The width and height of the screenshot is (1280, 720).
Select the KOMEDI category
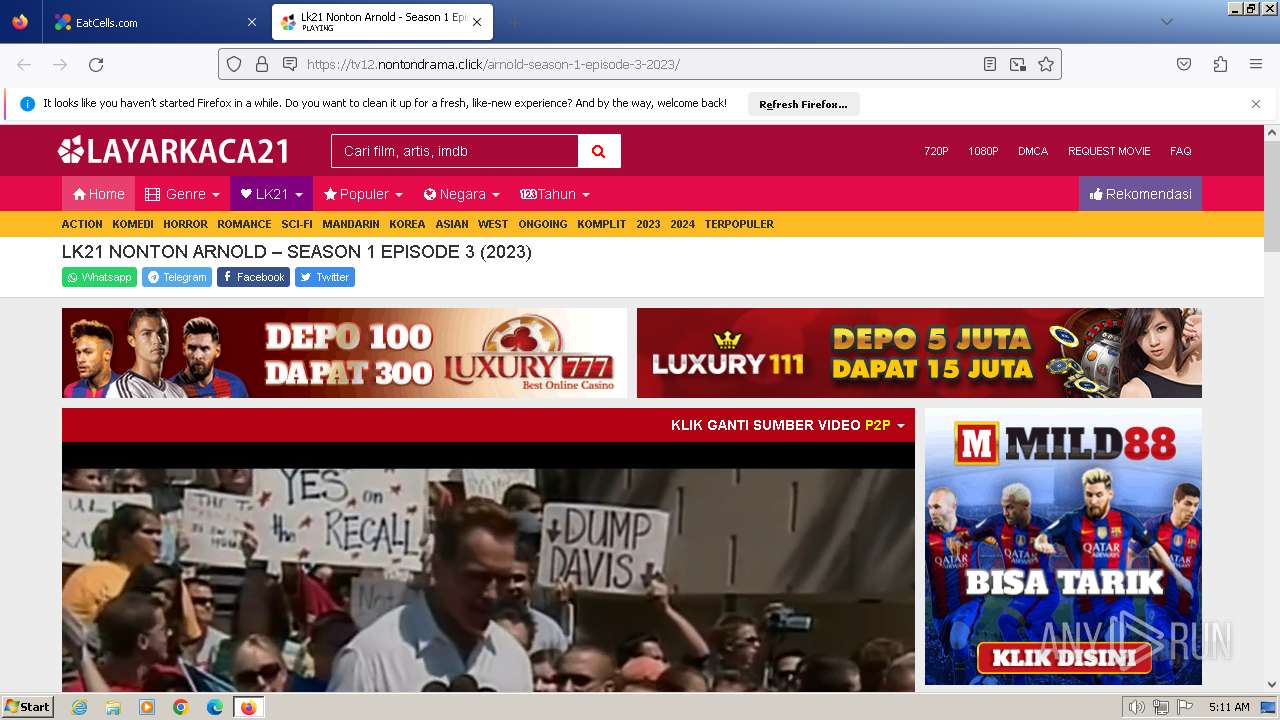[x=133, y=224]
